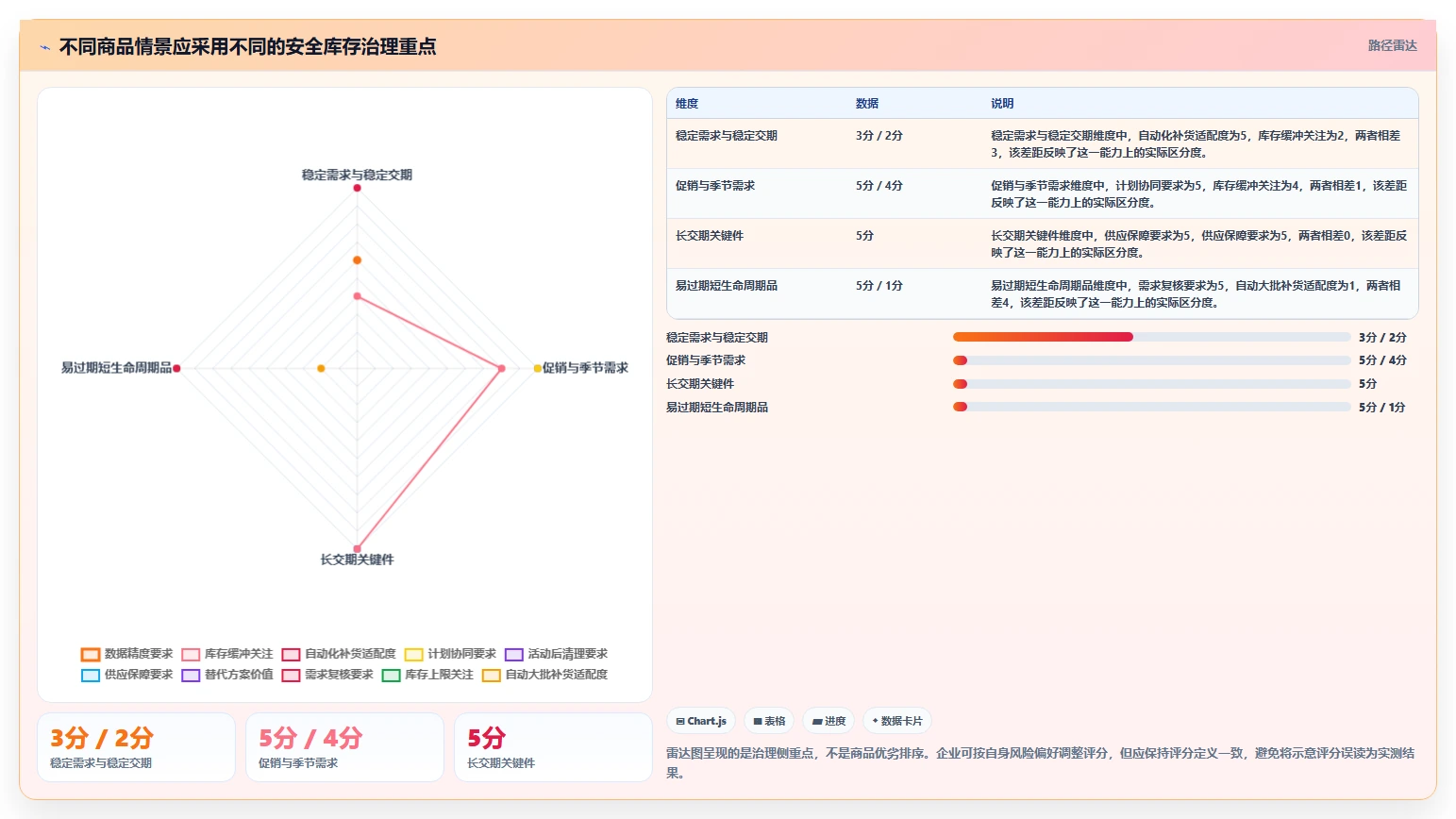The width and height of the screenshot is (1456, 819).
Task: Click progress bar for 易过期短生命周期品
Action: 1152,408
